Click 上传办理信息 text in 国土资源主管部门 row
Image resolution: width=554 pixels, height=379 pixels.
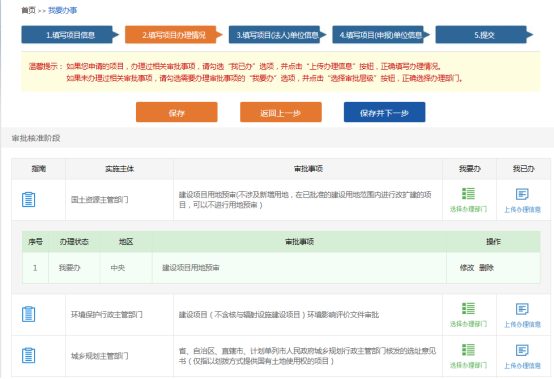pos(522,209)
